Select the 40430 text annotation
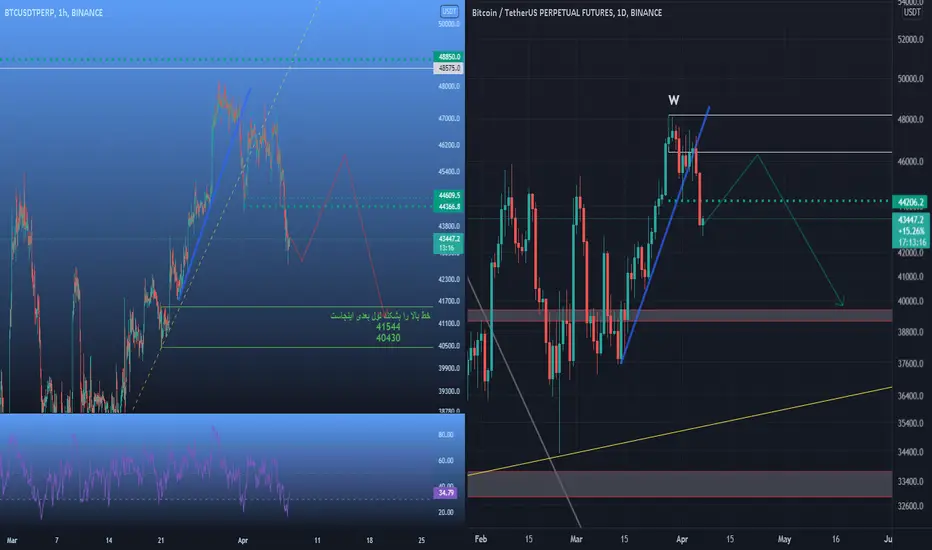The height and width of the screenshot is (550, 932). coord(388,338)
